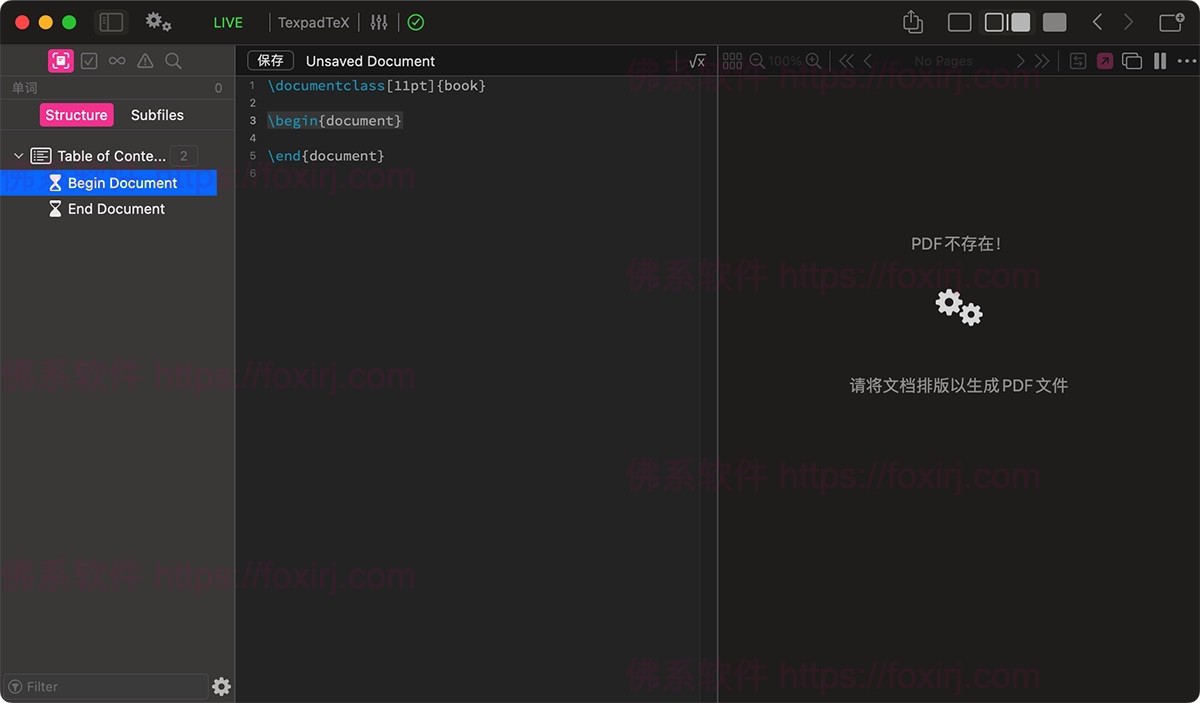1200x703 pixels.
Task: Open PDF in external viewer with pink arrow button
Action: click(x=1104, y=60)
